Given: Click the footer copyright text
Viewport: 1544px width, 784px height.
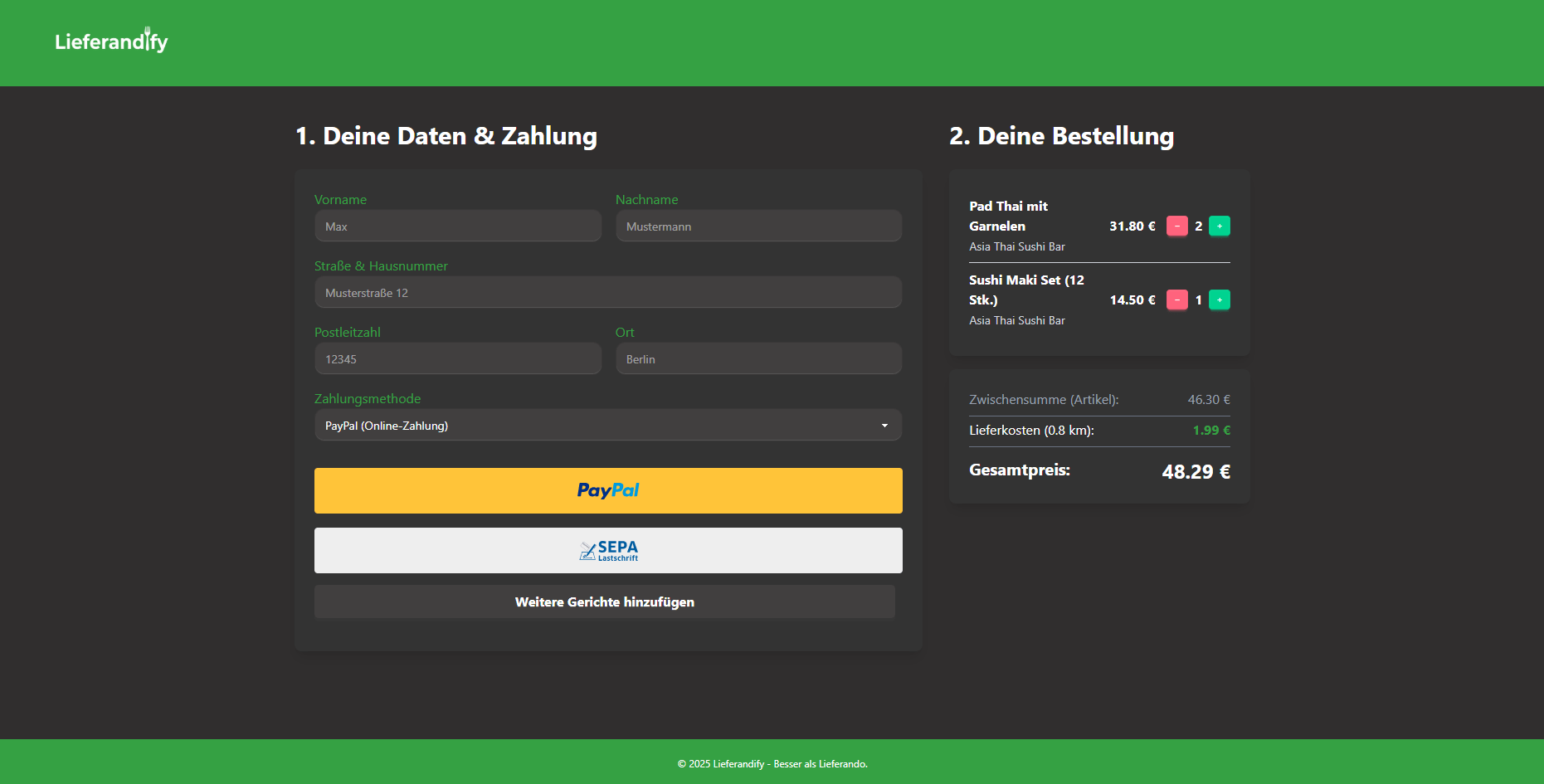Looking at the screenshot, I should pyautogui.click(x=772, y=763).
